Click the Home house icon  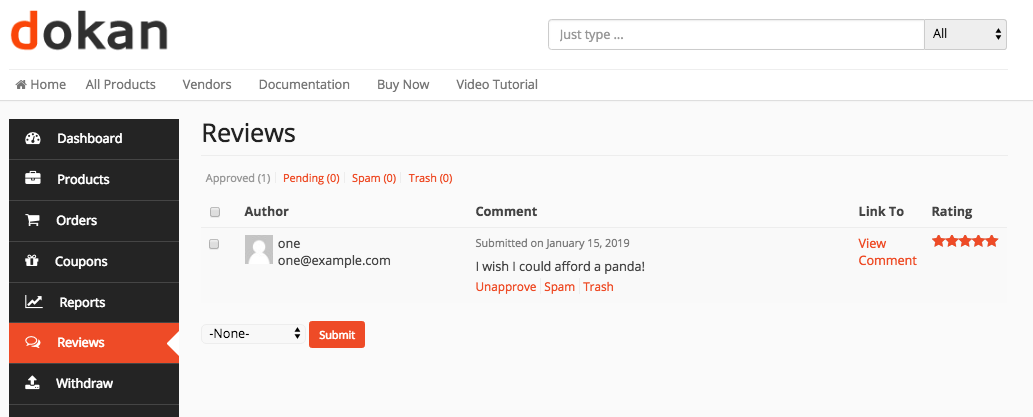21,85
